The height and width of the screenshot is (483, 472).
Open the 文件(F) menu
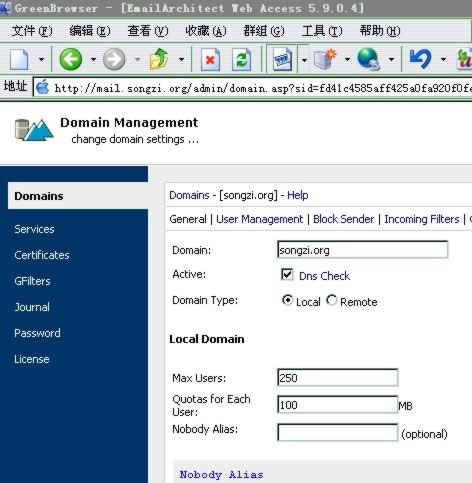[x=32, y=31]
